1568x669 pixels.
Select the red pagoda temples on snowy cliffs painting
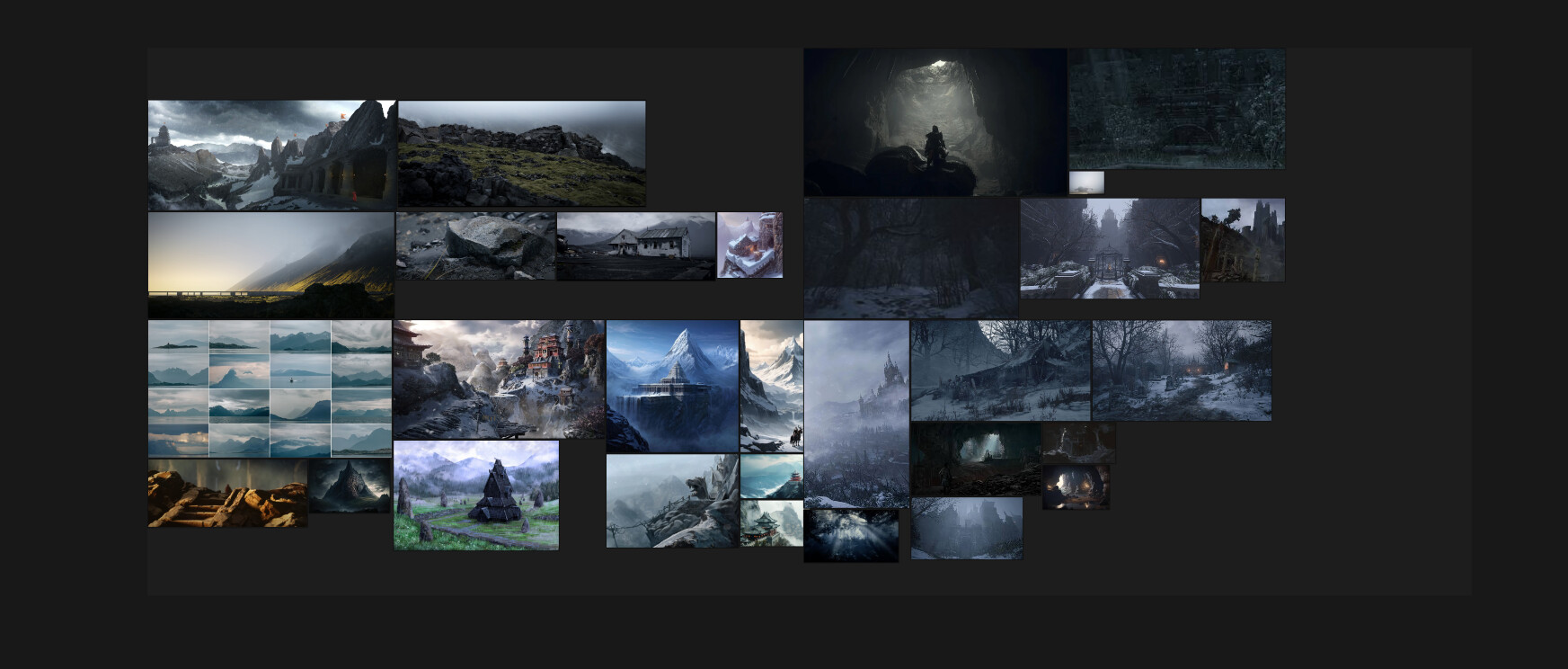coord(499,379)
